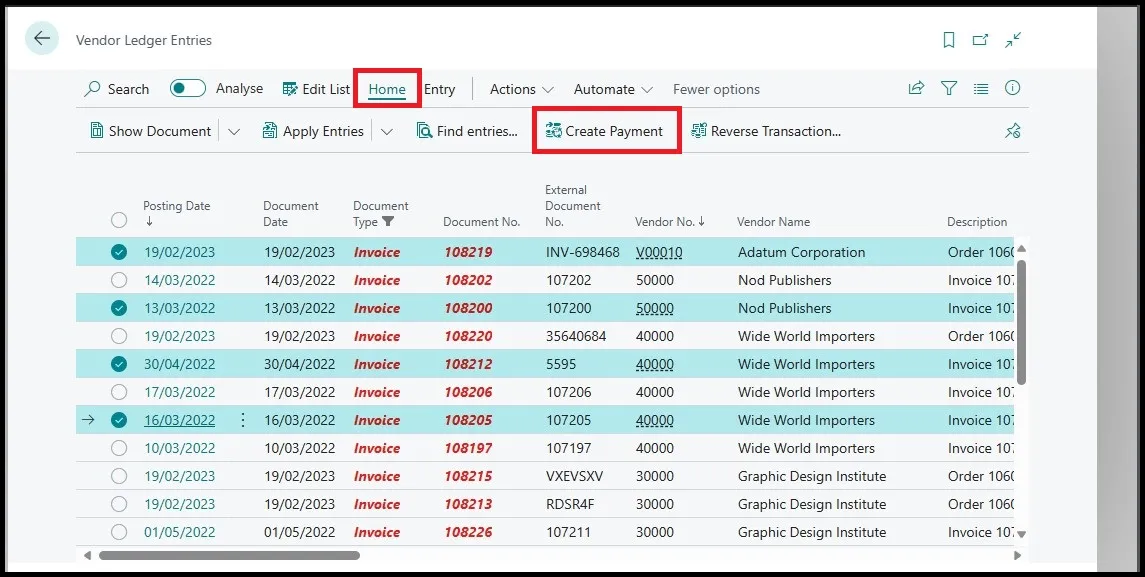Open vendor number link V00010
This screenshot has width=1145, height=577.
click(659, 252)
